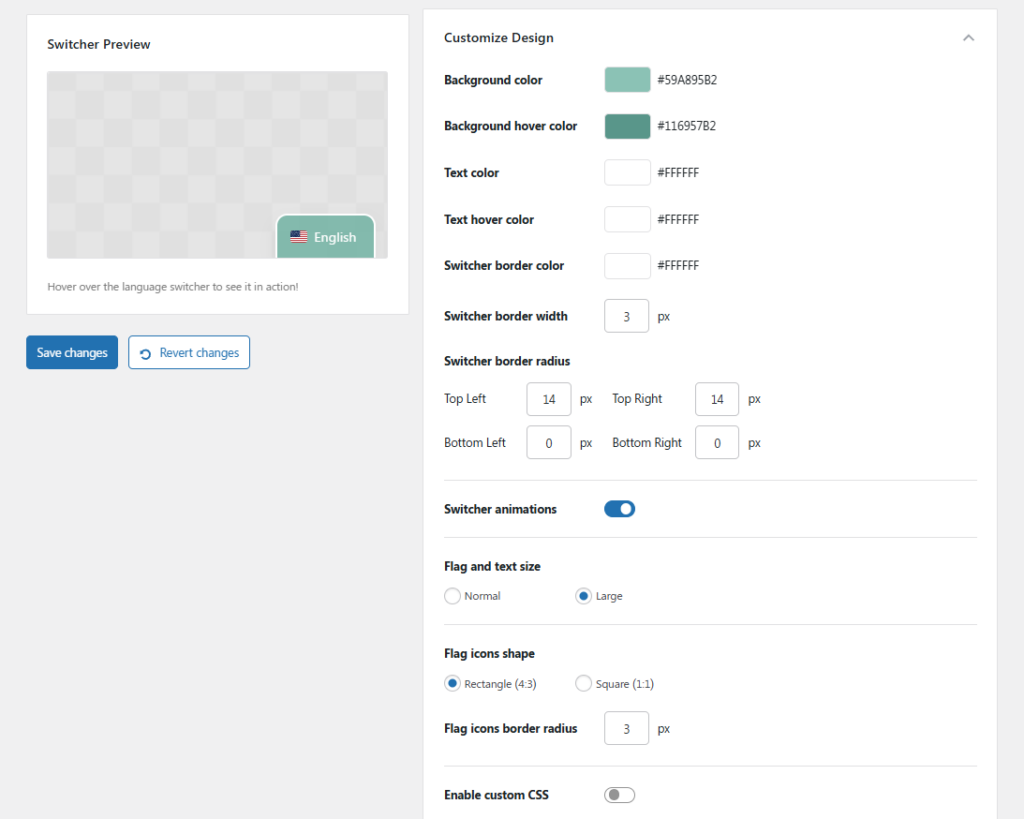Open the Background hover color swatch
1024x819 pixels.
627,126
